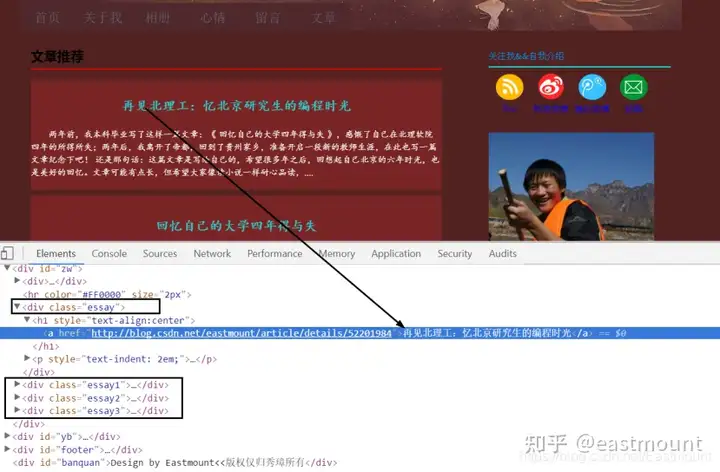720x472 pixels.
Task: Open 文章 in the navigation bar
Action: coord(323,18)
